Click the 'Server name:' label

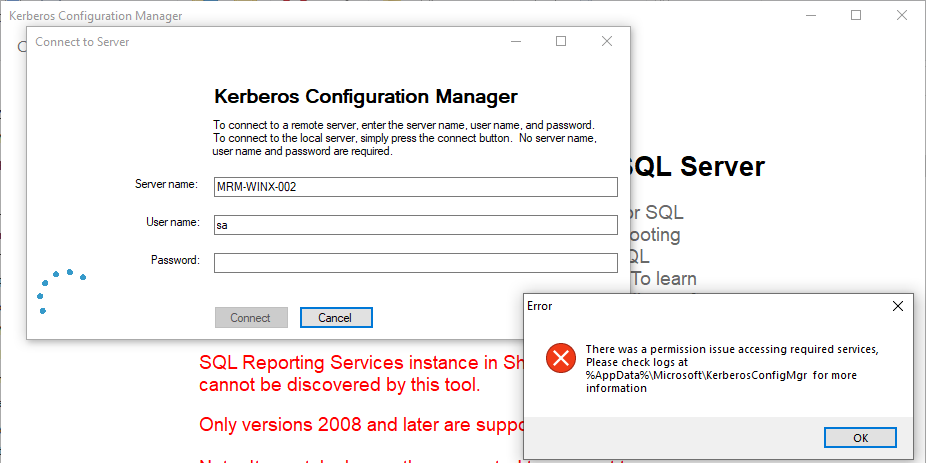pos(166,184)
